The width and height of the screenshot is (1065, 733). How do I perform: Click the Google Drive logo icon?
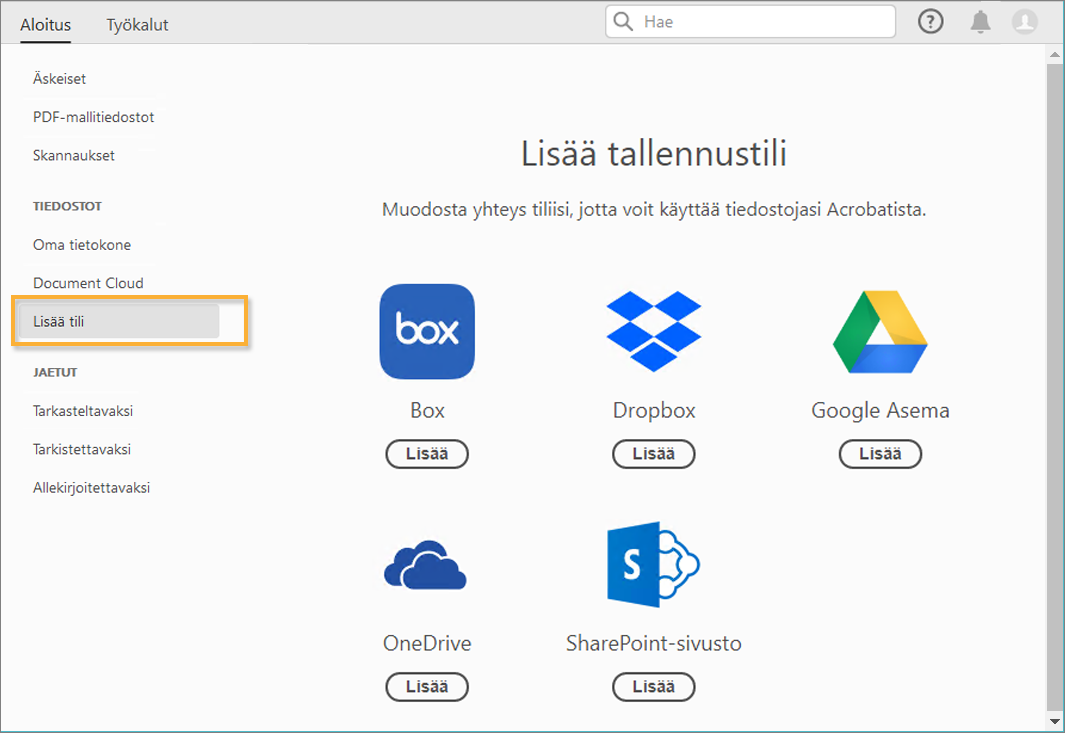(x=880, y=332)
